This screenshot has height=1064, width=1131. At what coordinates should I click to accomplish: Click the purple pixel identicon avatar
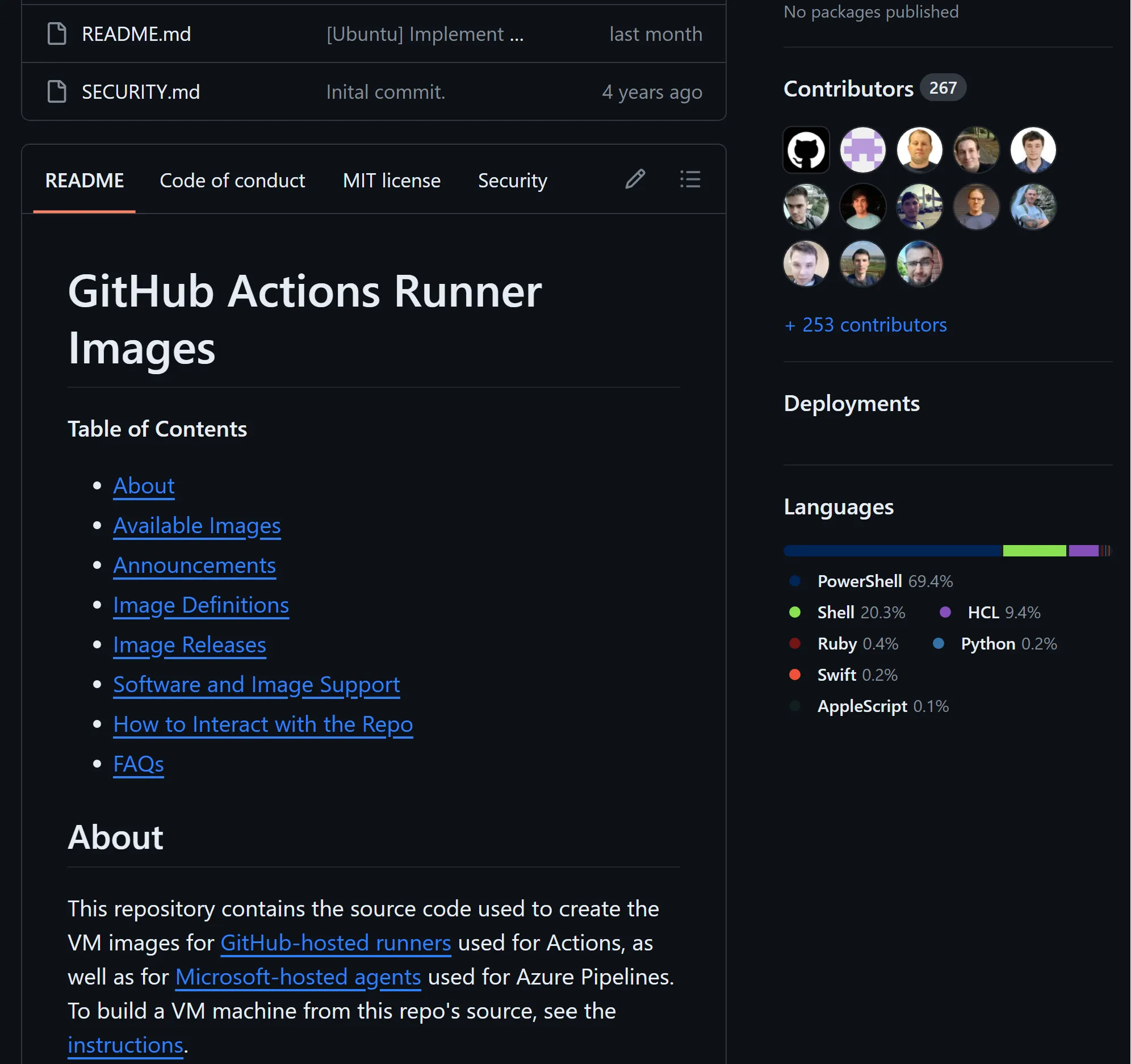point(862,150)
